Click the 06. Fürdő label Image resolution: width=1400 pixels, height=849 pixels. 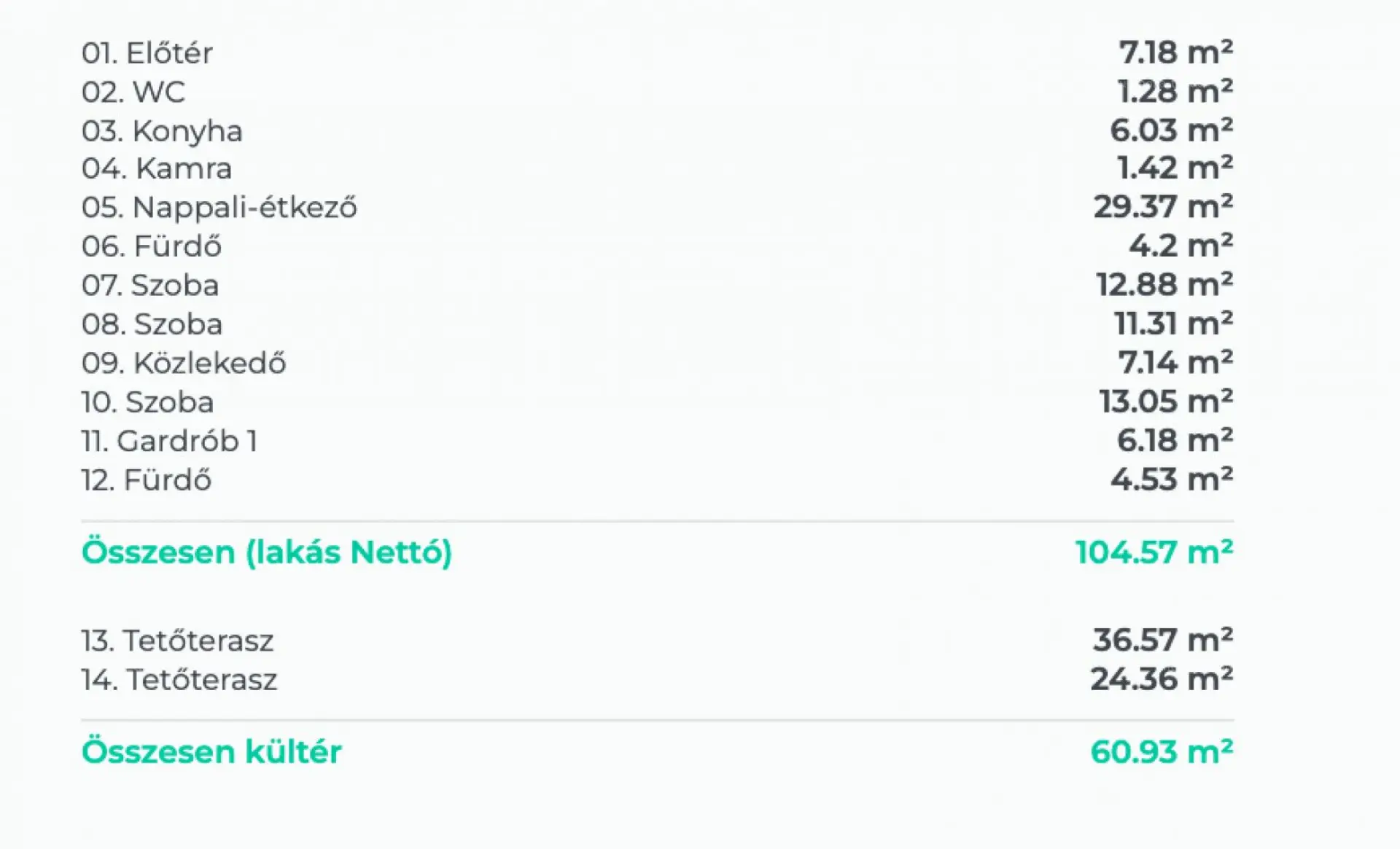click(x=151, y=246)
